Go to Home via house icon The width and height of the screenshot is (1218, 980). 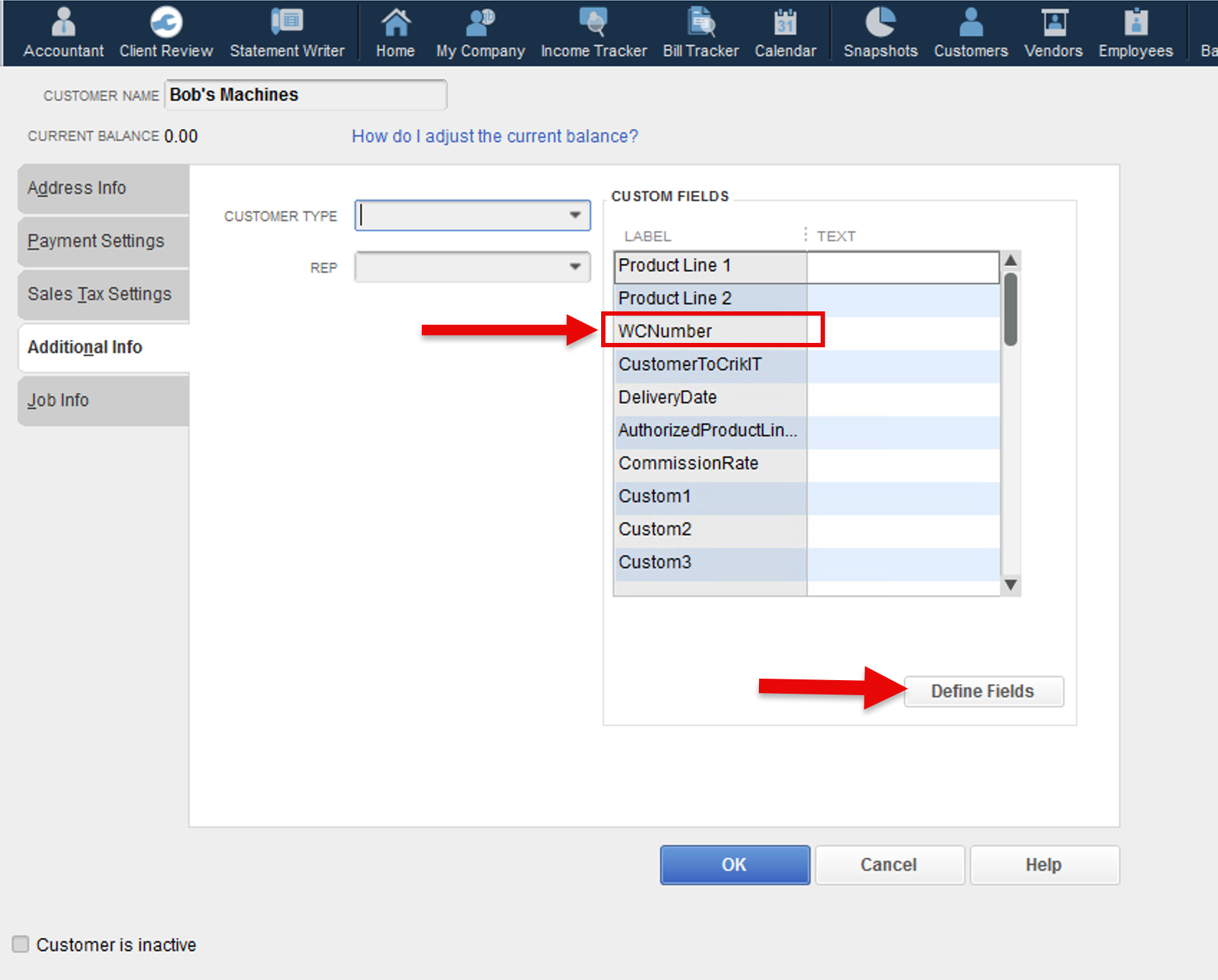pos(395,32)
